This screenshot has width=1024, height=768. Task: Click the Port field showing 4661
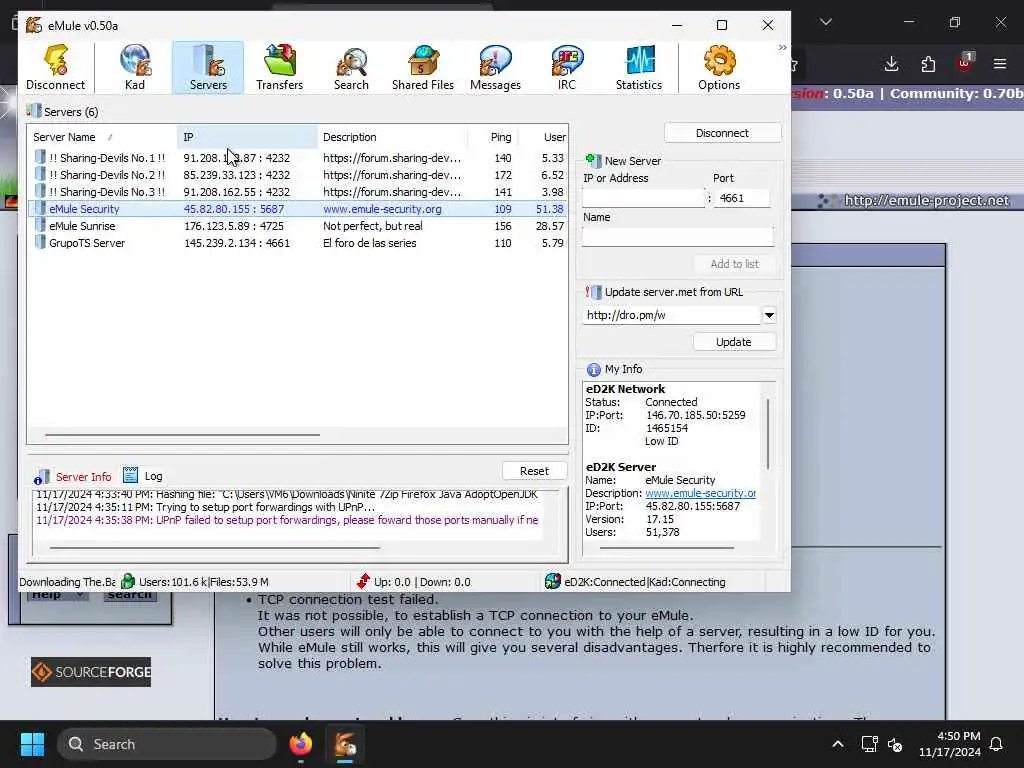[742, 198]
